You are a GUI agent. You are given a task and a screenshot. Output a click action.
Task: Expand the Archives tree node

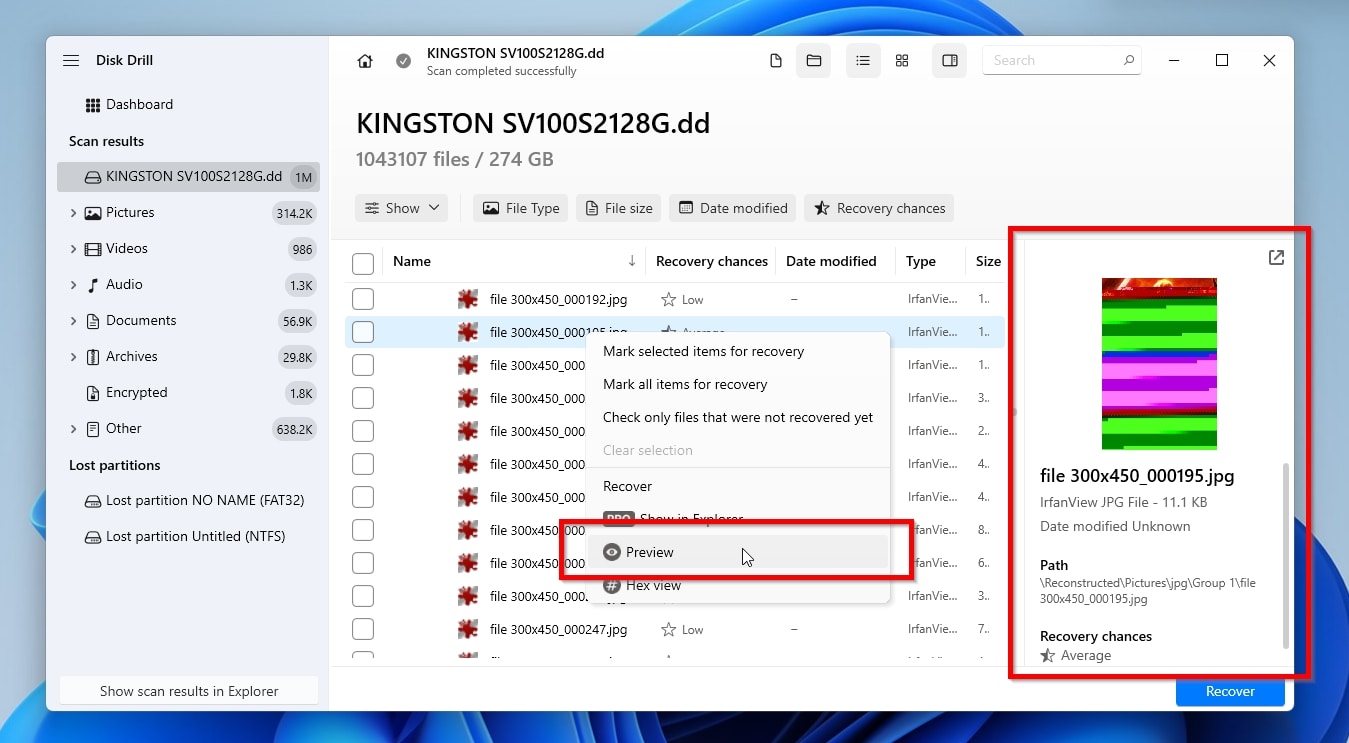(x=73, y=357)
